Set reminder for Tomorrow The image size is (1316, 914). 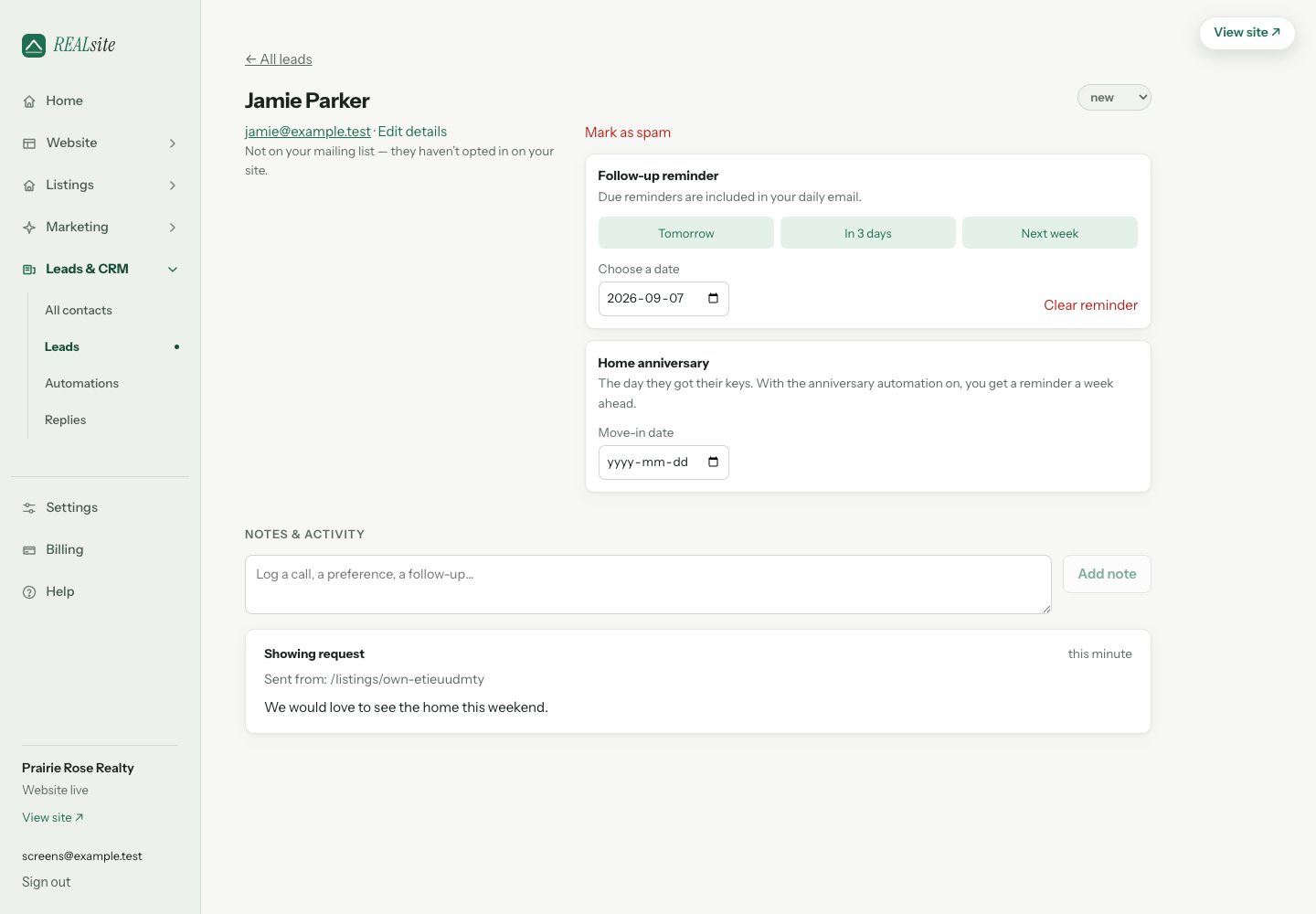(686, 233)
